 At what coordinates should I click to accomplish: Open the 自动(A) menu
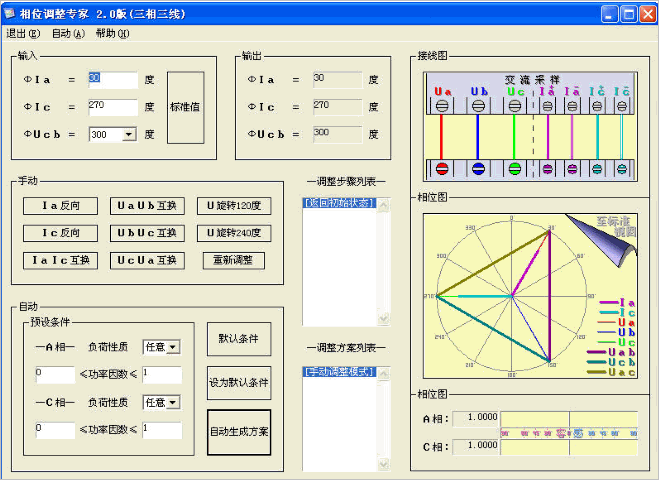68,33
